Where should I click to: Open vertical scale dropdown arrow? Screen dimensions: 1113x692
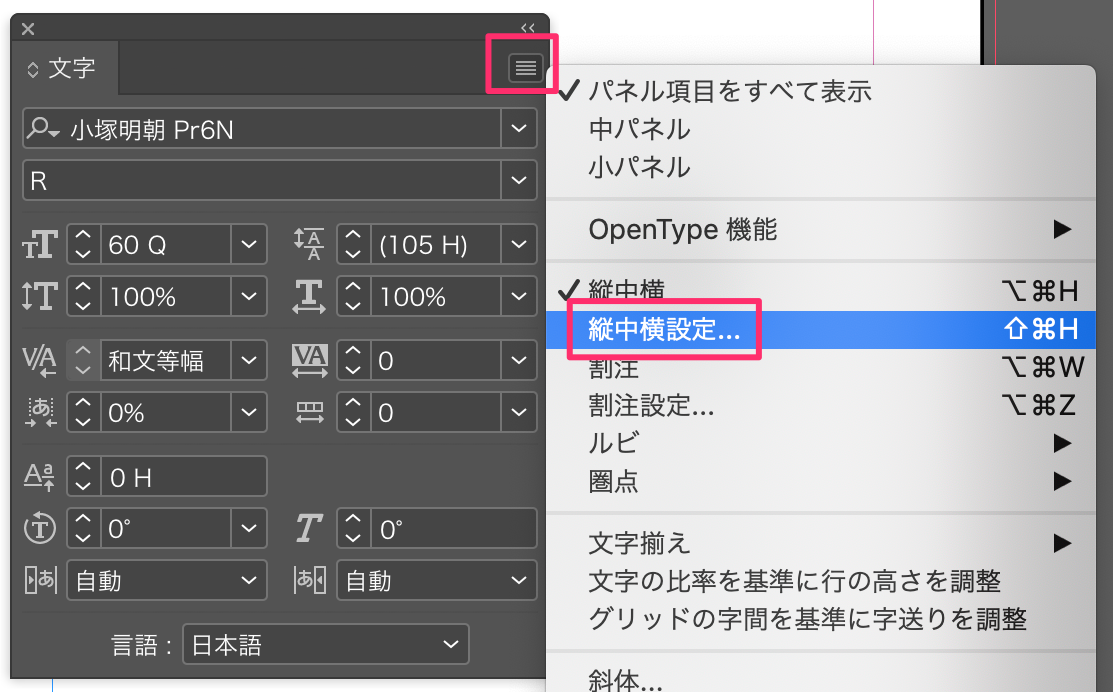[x=248, y=296]
